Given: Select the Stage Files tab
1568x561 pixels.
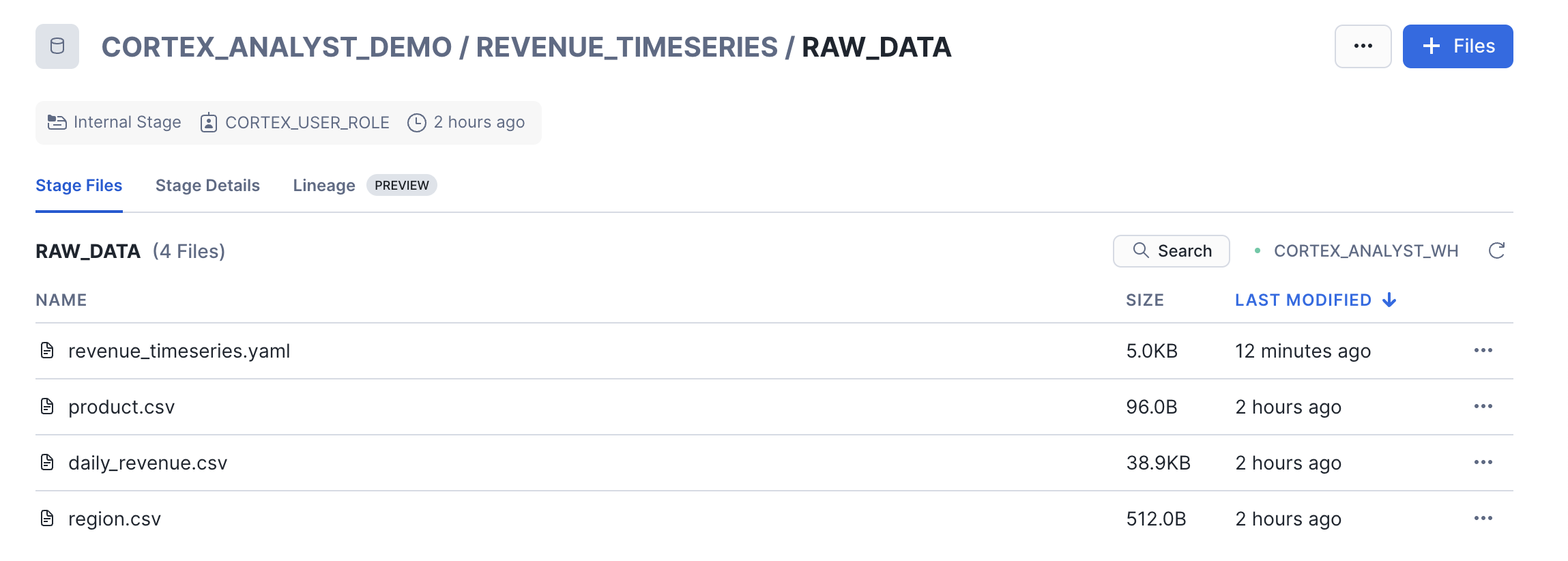Looking at the screenshot, I should pos(79,186).
